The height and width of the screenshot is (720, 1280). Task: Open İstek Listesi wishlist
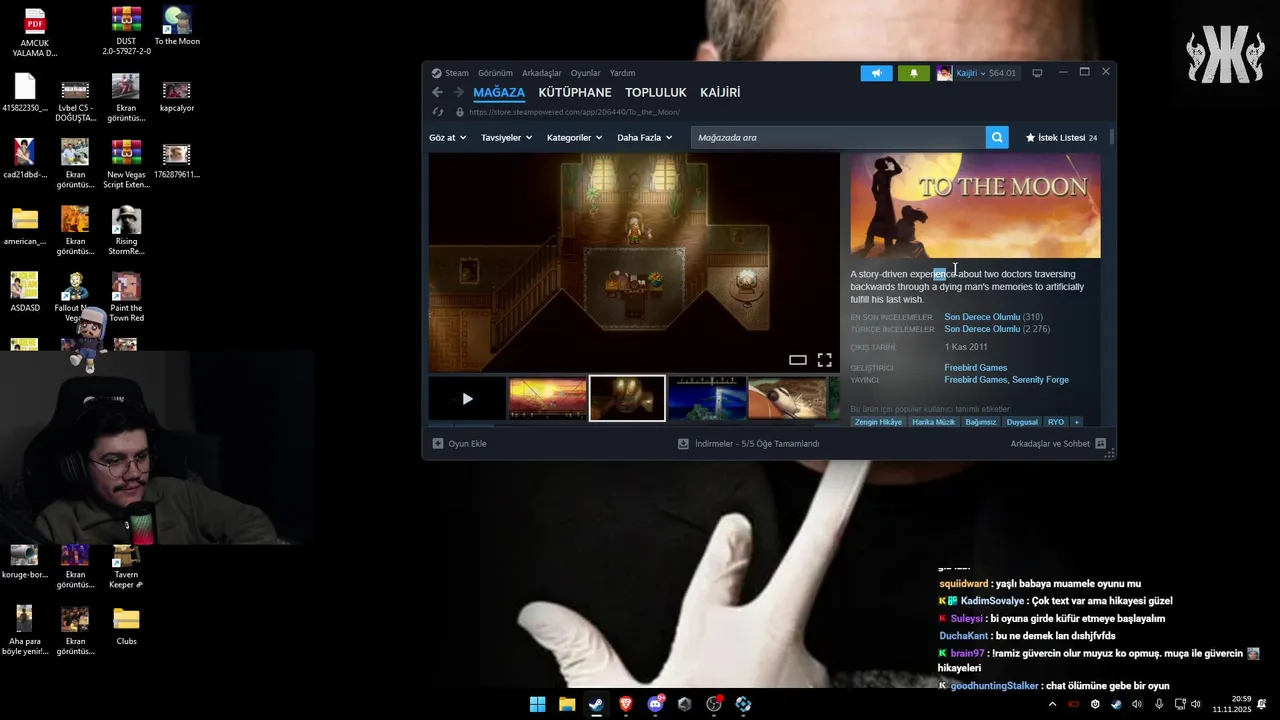1061,137
